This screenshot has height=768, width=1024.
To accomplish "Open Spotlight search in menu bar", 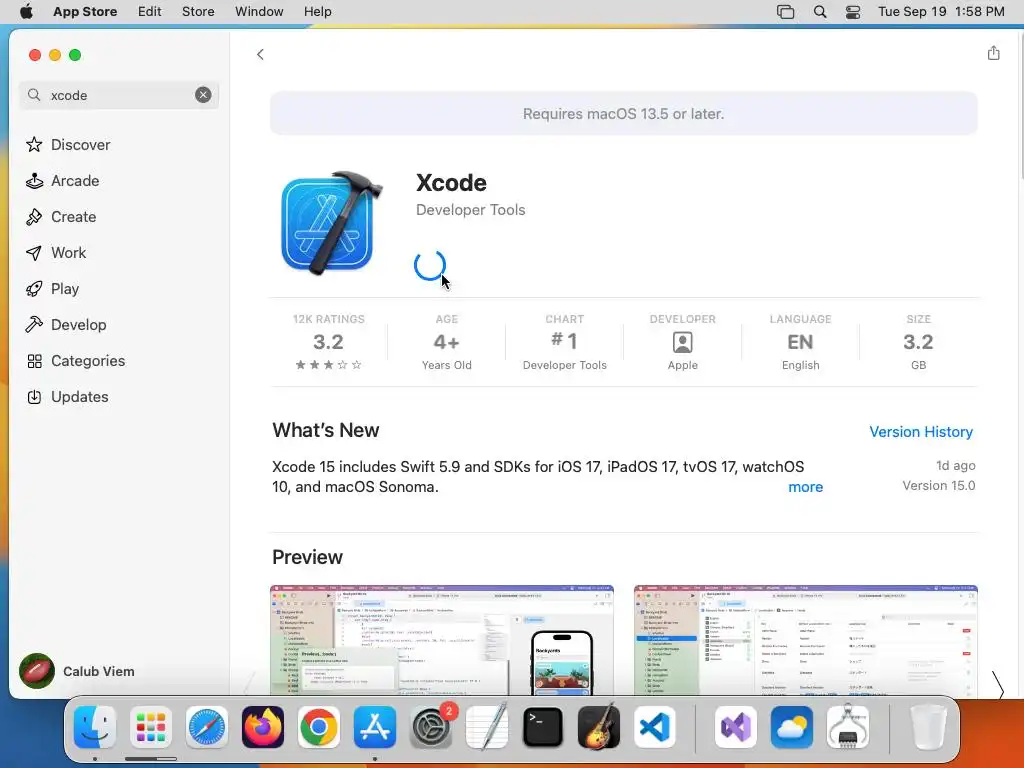I will click(820, 12).
